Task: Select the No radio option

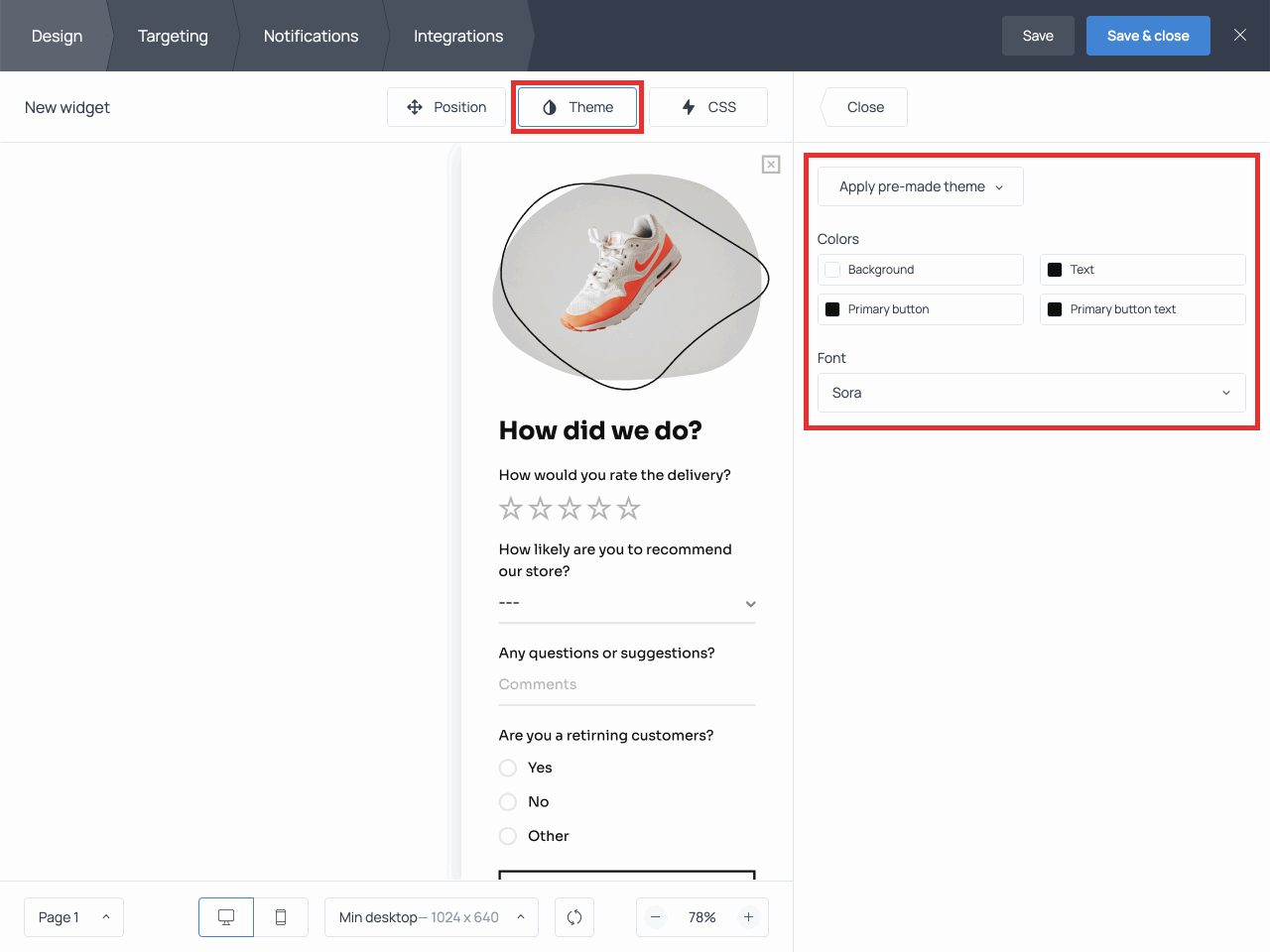Action: tap(507, 801)
